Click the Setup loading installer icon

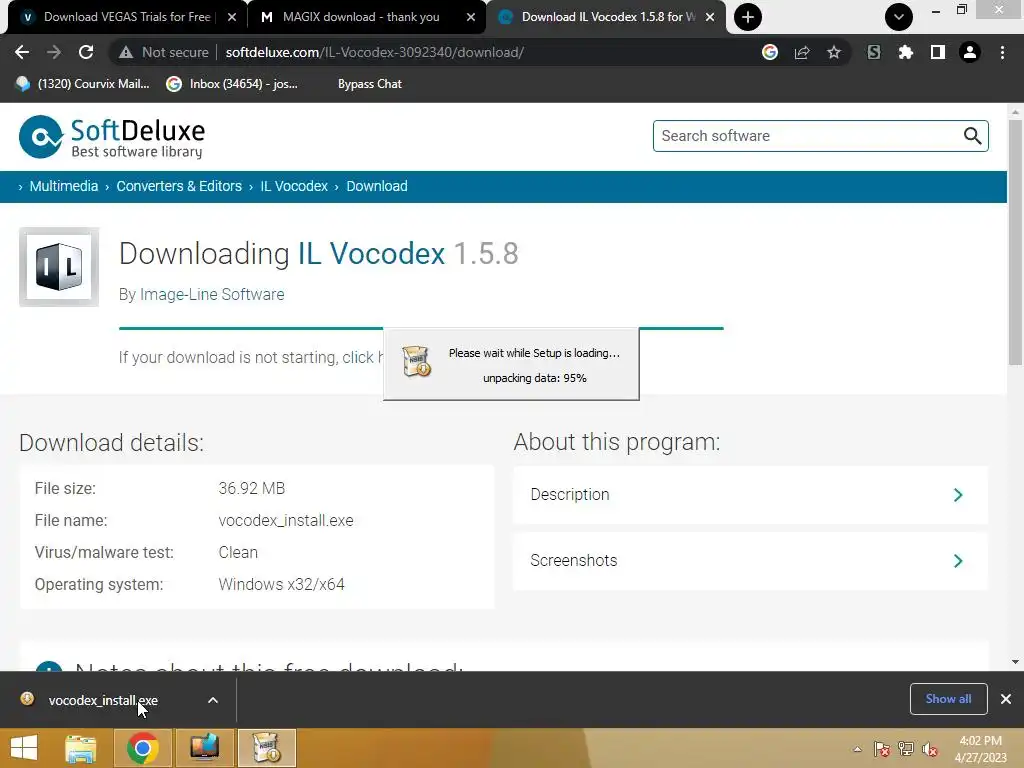416,361
